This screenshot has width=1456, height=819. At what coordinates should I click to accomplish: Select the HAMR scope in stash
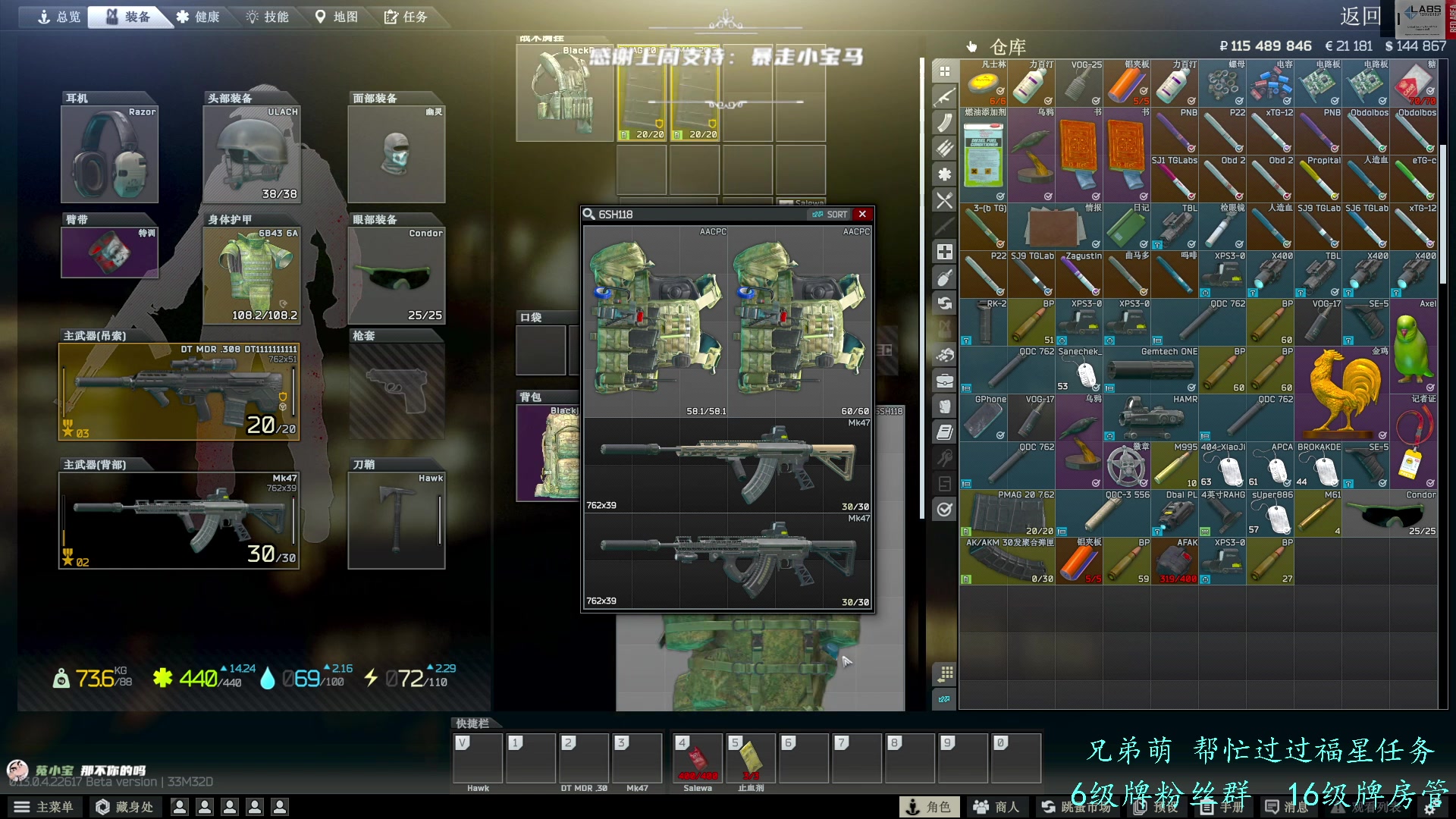1151,418
